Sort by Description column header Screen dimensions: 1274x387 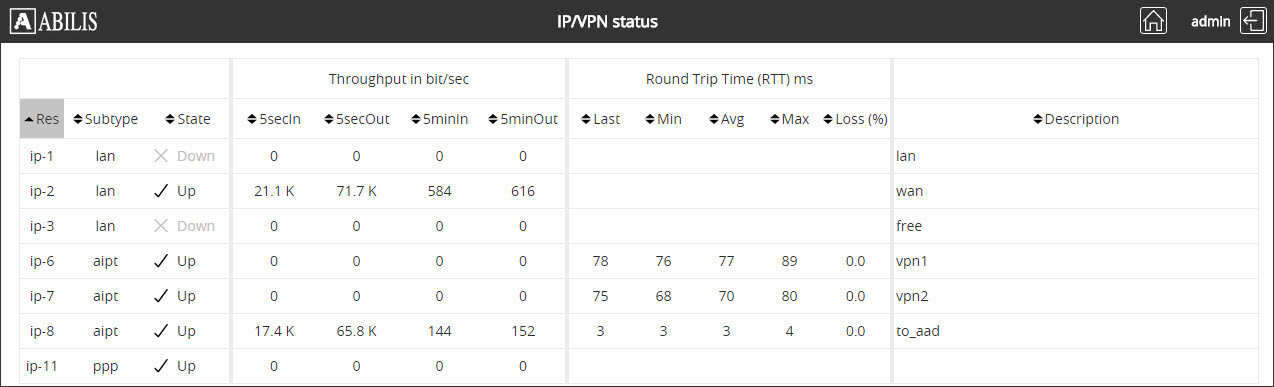pyautogui.click(x=1075, y=119)
